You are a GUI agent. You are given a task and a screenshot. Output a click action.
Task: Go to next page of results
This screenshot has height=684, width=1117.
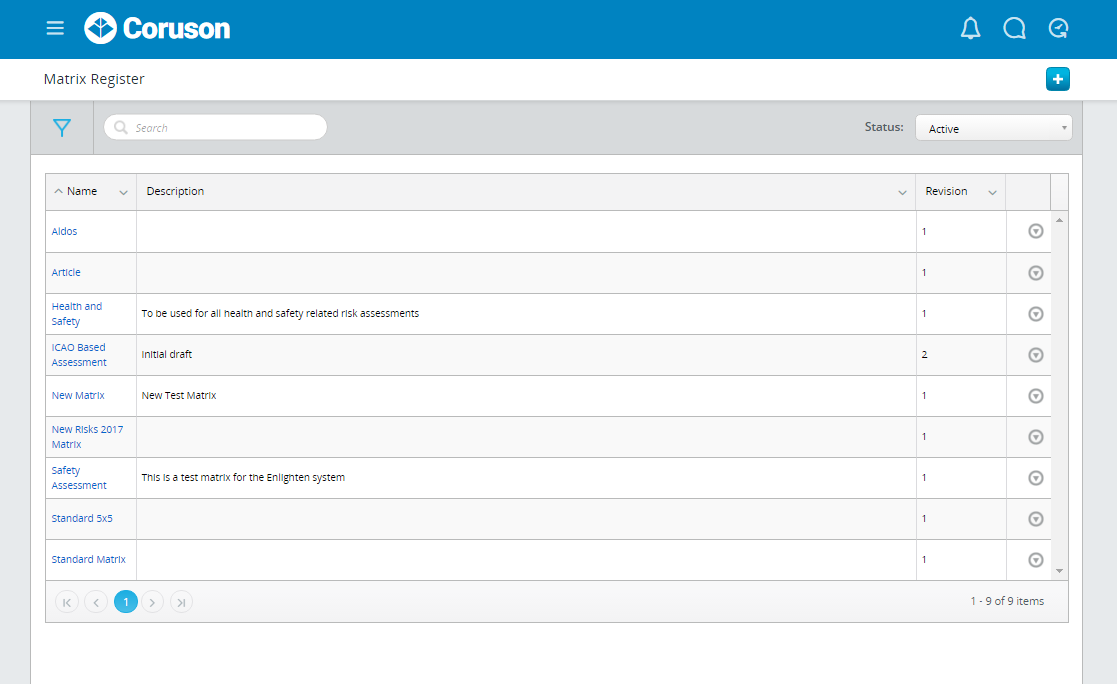click(x=152, y=602)
